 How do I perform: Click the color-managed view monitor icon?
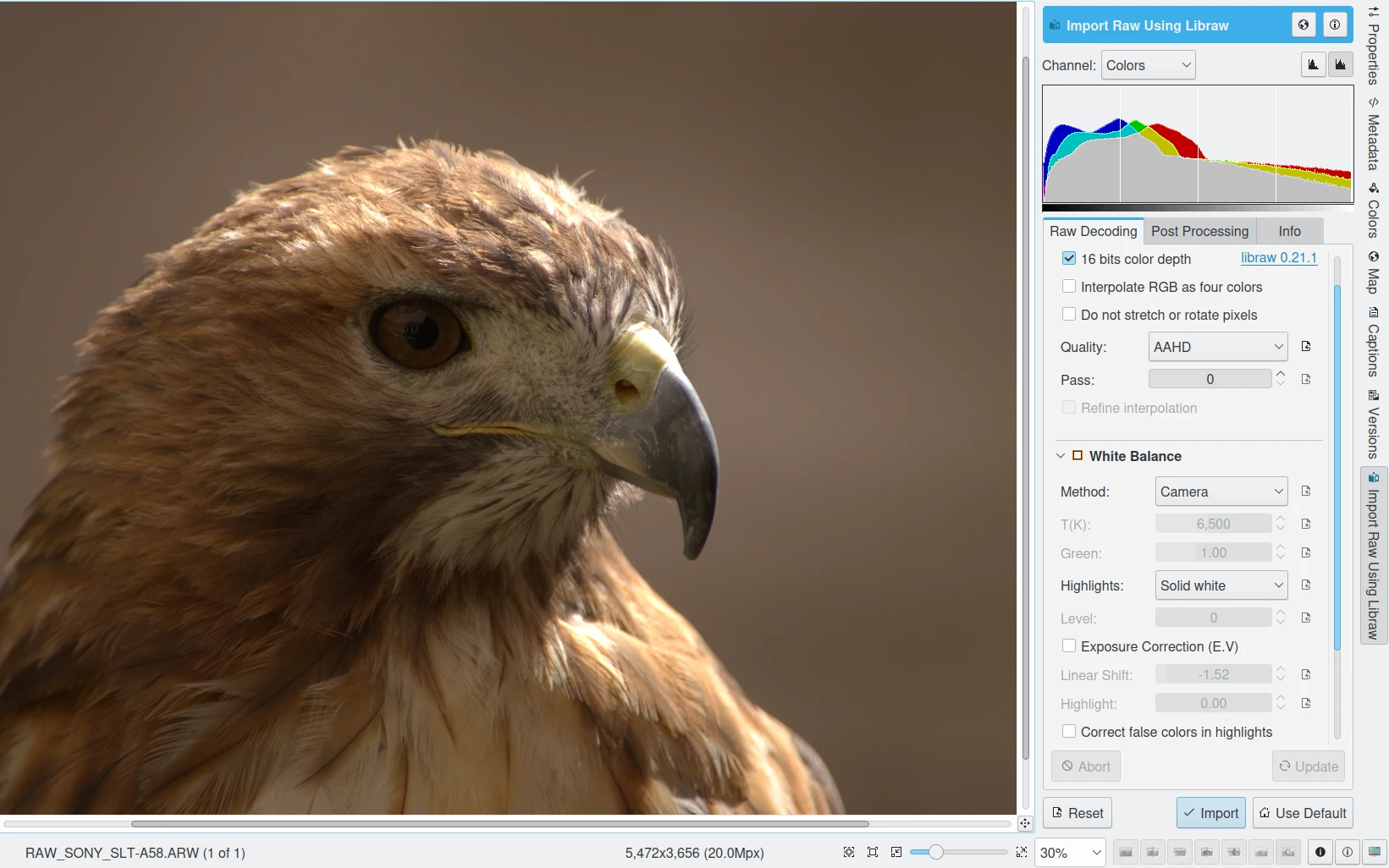click(x=1375, y=852)
